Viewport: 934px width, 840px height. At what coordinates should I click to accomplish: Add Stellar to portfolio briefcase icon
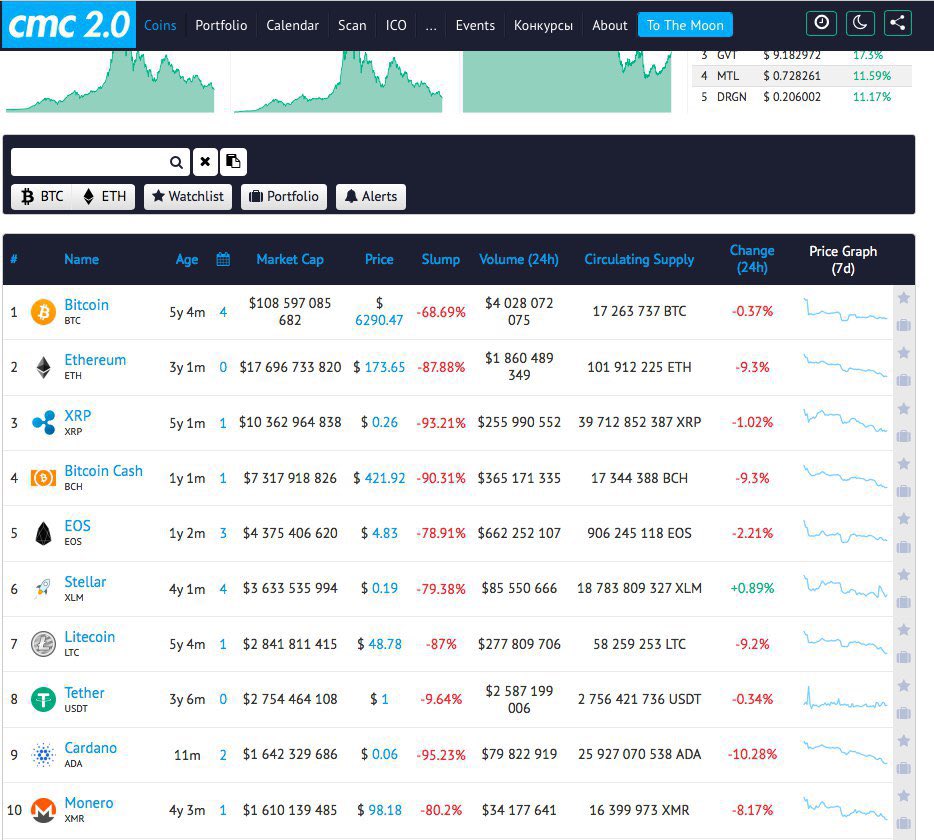coord(904,602)
